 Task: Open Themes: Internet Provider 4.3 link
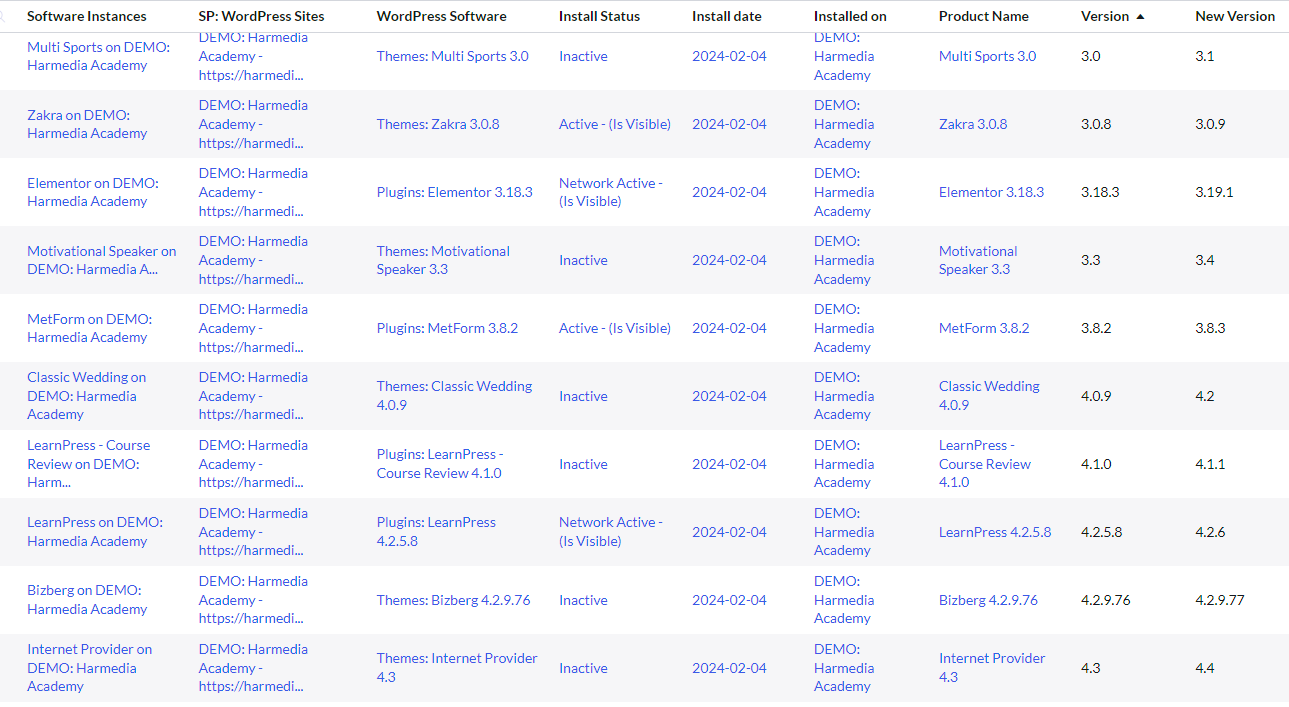pos(456,667)
